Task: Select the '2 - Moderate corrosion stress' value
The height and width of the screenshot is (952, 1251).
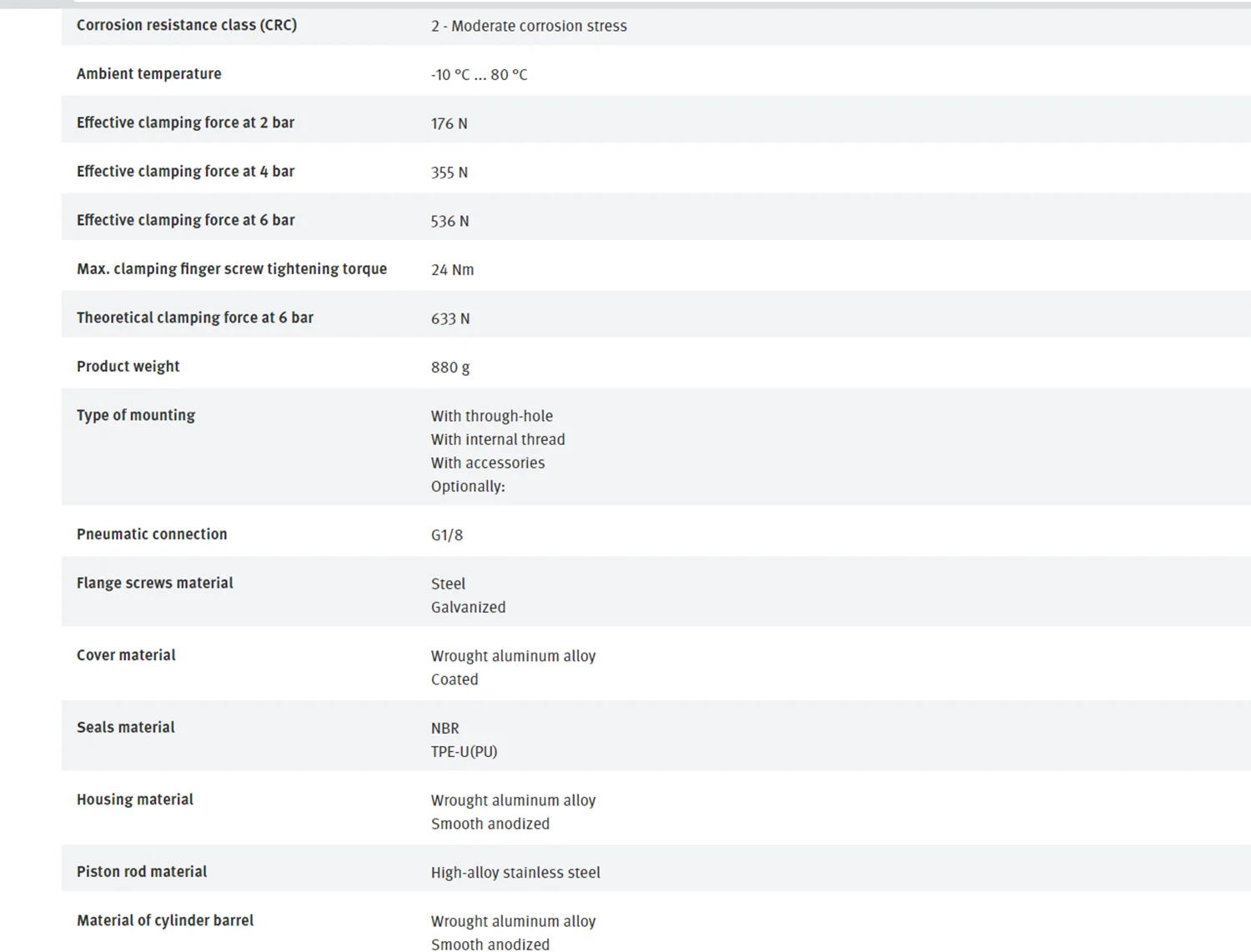Action: [x=529, y=26]
